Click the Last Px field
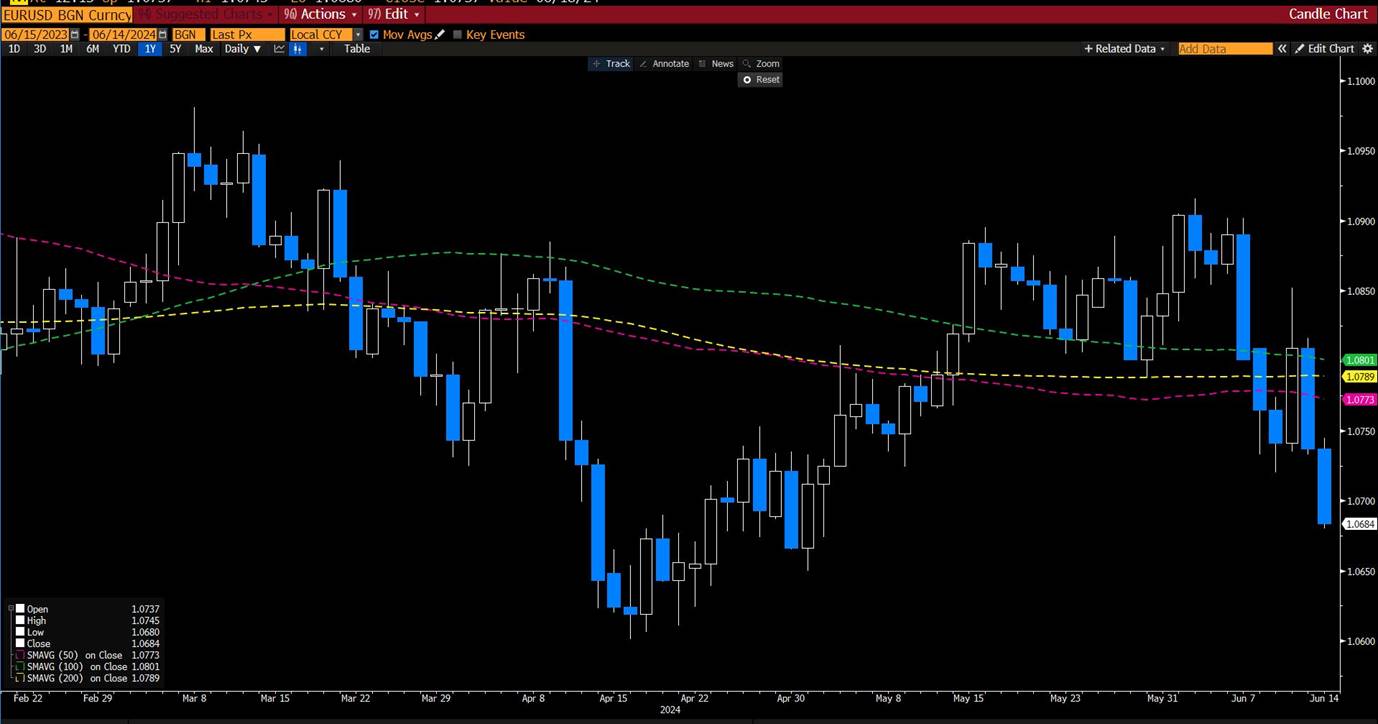The width and height of the screenshot is (1378, 724). [247, 34]
